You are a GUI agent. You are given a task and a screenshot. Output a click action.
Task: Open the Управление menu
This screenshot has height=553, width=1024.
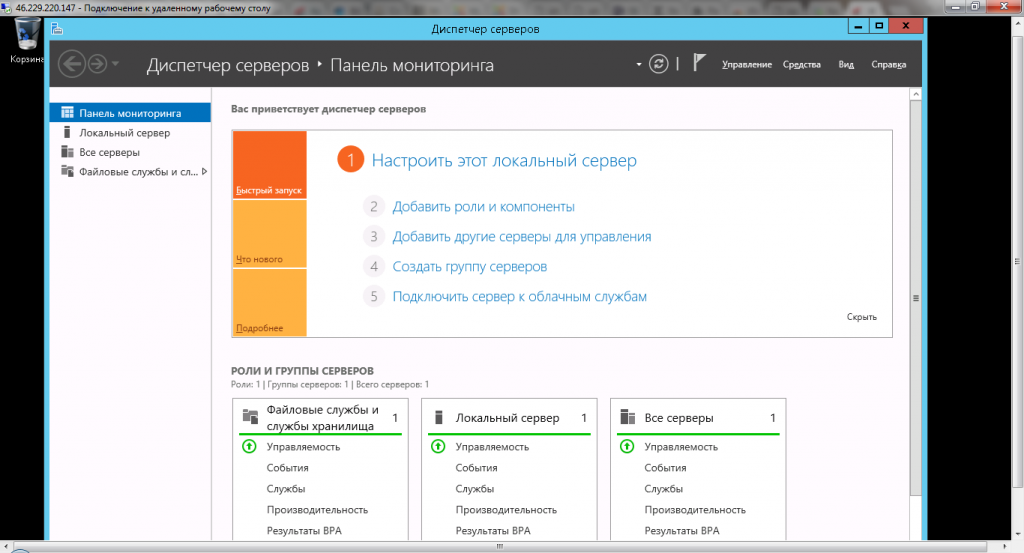click(x=746, y=65)
